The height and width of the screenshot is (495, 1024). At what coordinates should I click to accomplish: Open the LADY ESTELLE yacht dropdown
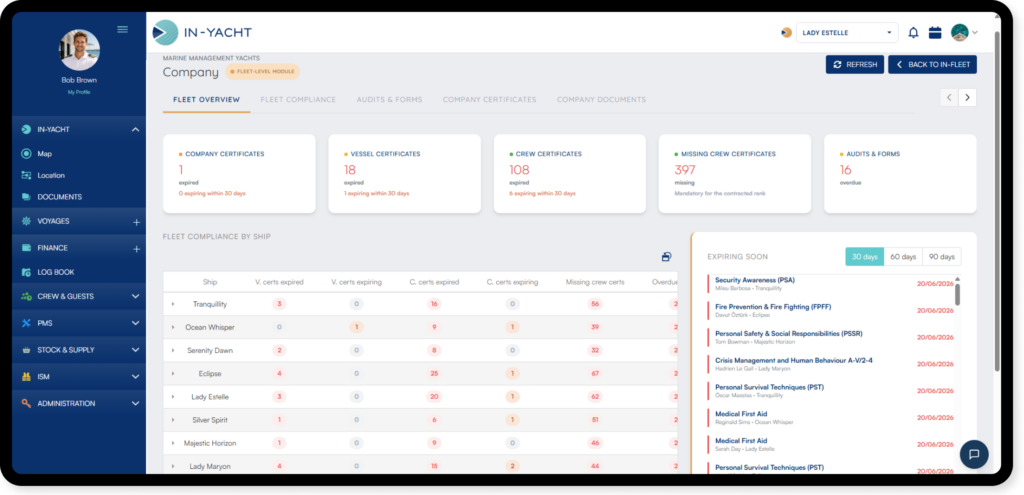[847, 33]
